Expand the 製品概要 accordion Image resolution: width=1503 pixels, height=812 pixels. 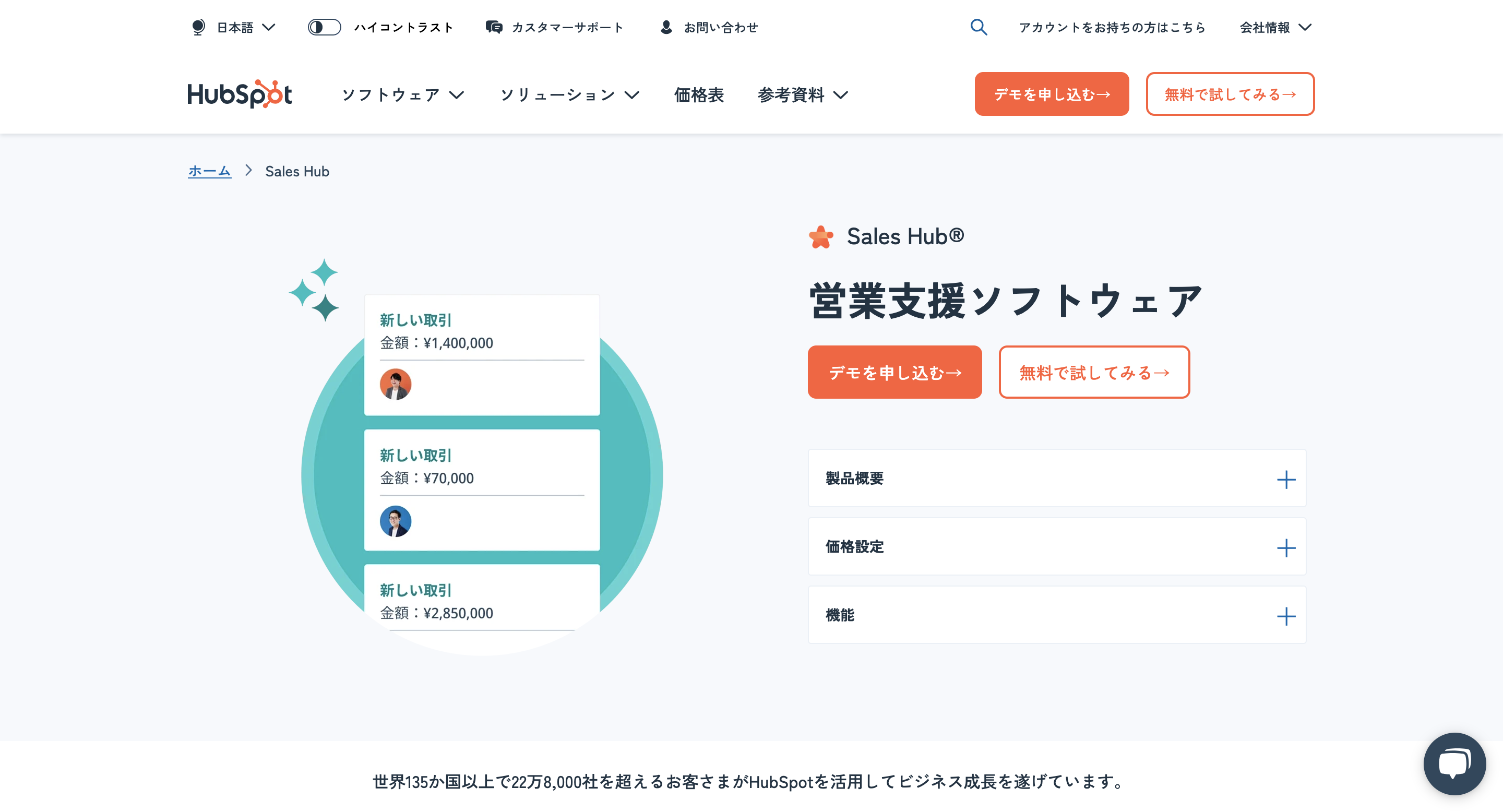1057,477
